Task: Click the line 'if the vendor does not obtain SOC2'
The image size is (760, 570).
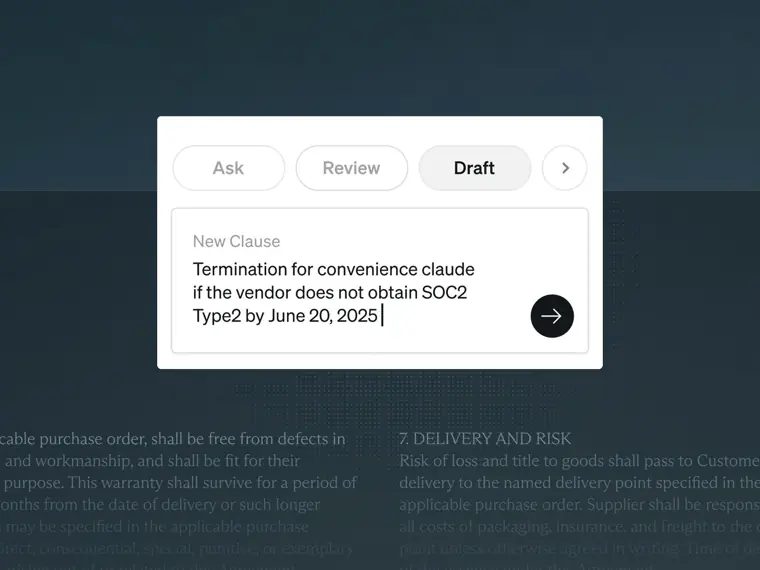Action: click(330, 293)
